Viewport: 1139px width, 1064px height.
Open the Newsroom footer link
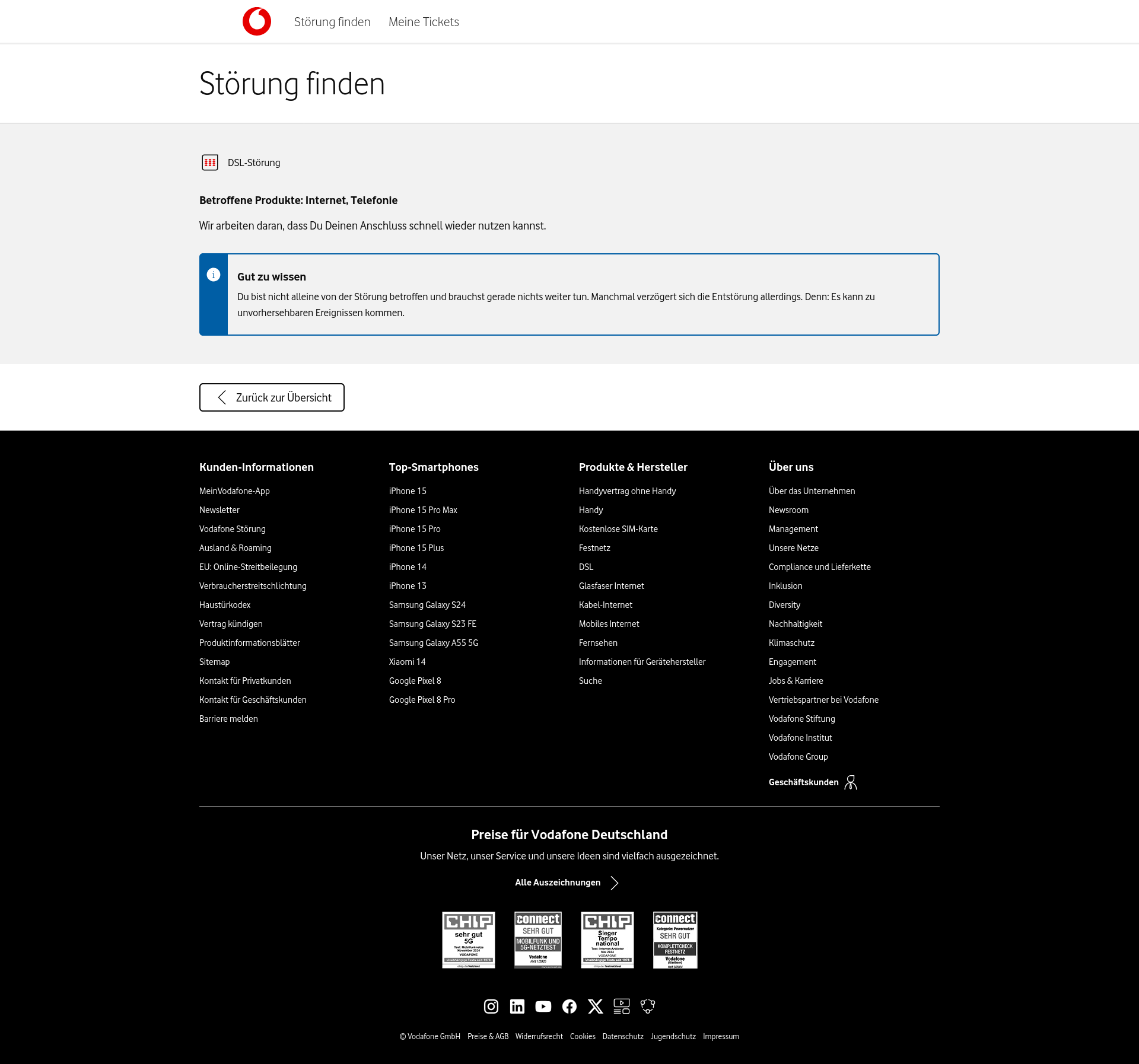point(788,510)
